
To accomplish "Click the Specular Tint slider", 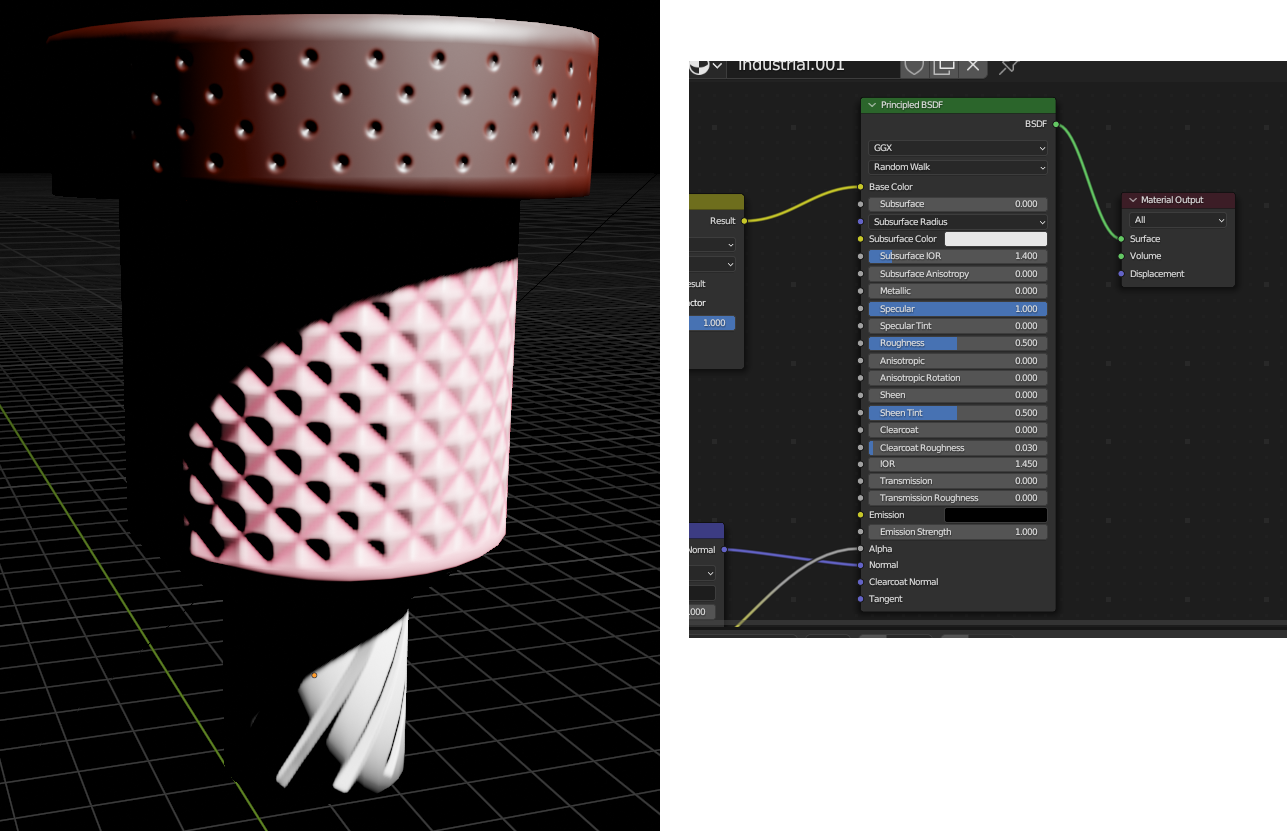I will click(x=958, y=326).
